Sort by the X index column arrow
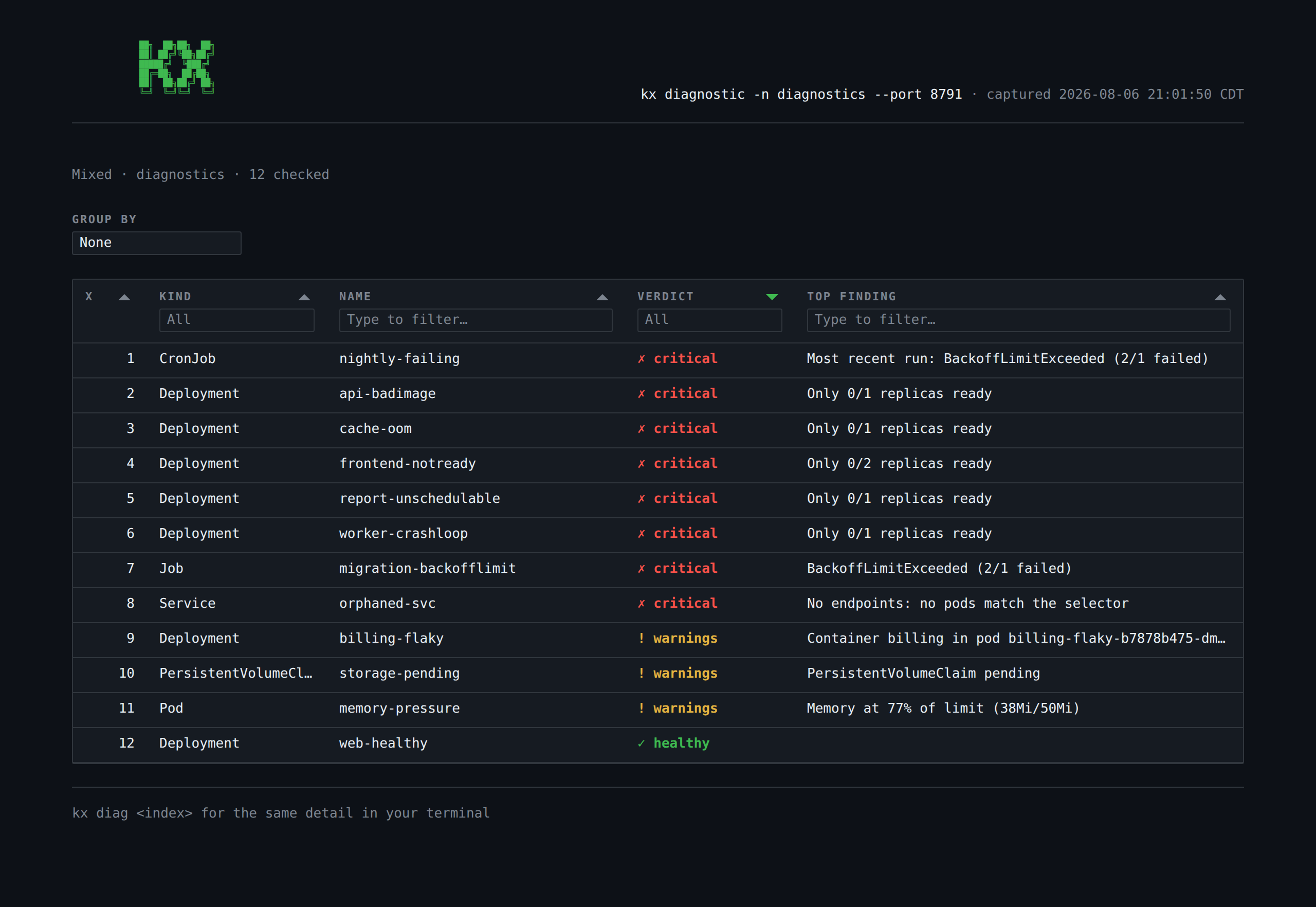This screenshot has width=1316, height=907. 124,297
